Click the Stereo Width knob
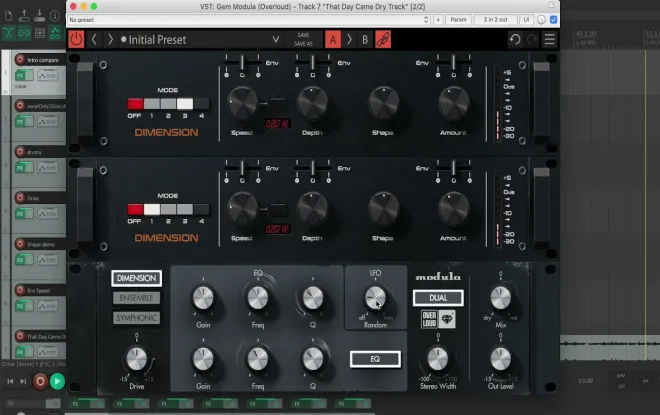This screenshot has height=415, width=660. [x=438, y=359]
